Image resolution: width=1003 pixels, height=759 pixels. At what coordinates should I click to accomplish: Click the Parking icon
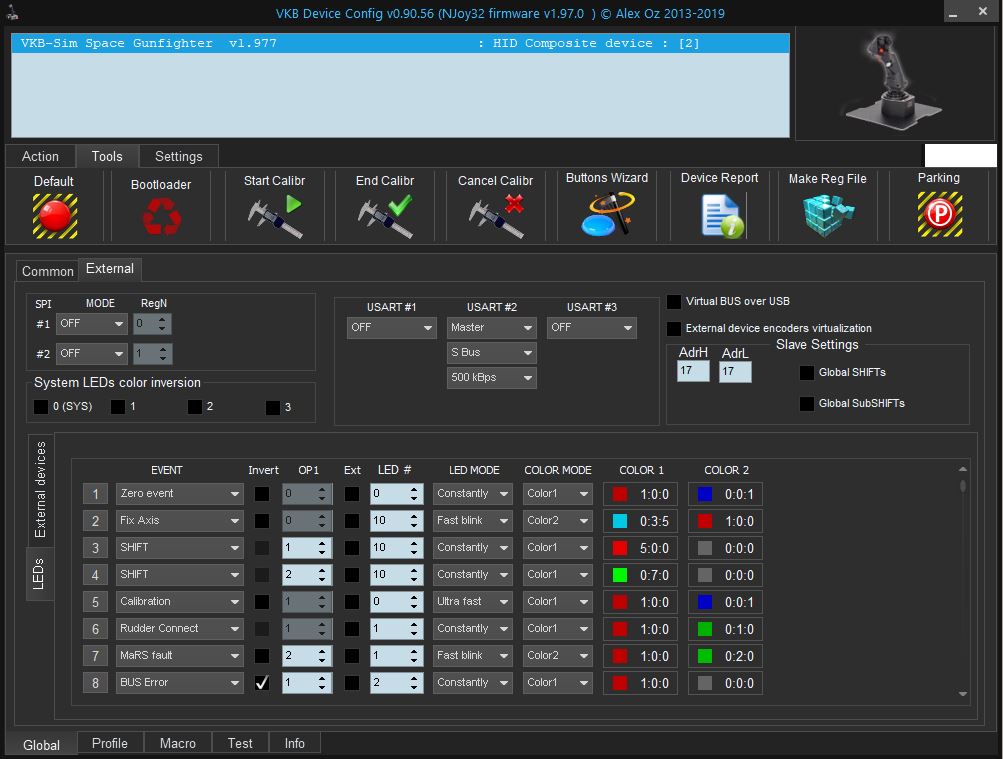pyautogui.click(x=939, y=214)
